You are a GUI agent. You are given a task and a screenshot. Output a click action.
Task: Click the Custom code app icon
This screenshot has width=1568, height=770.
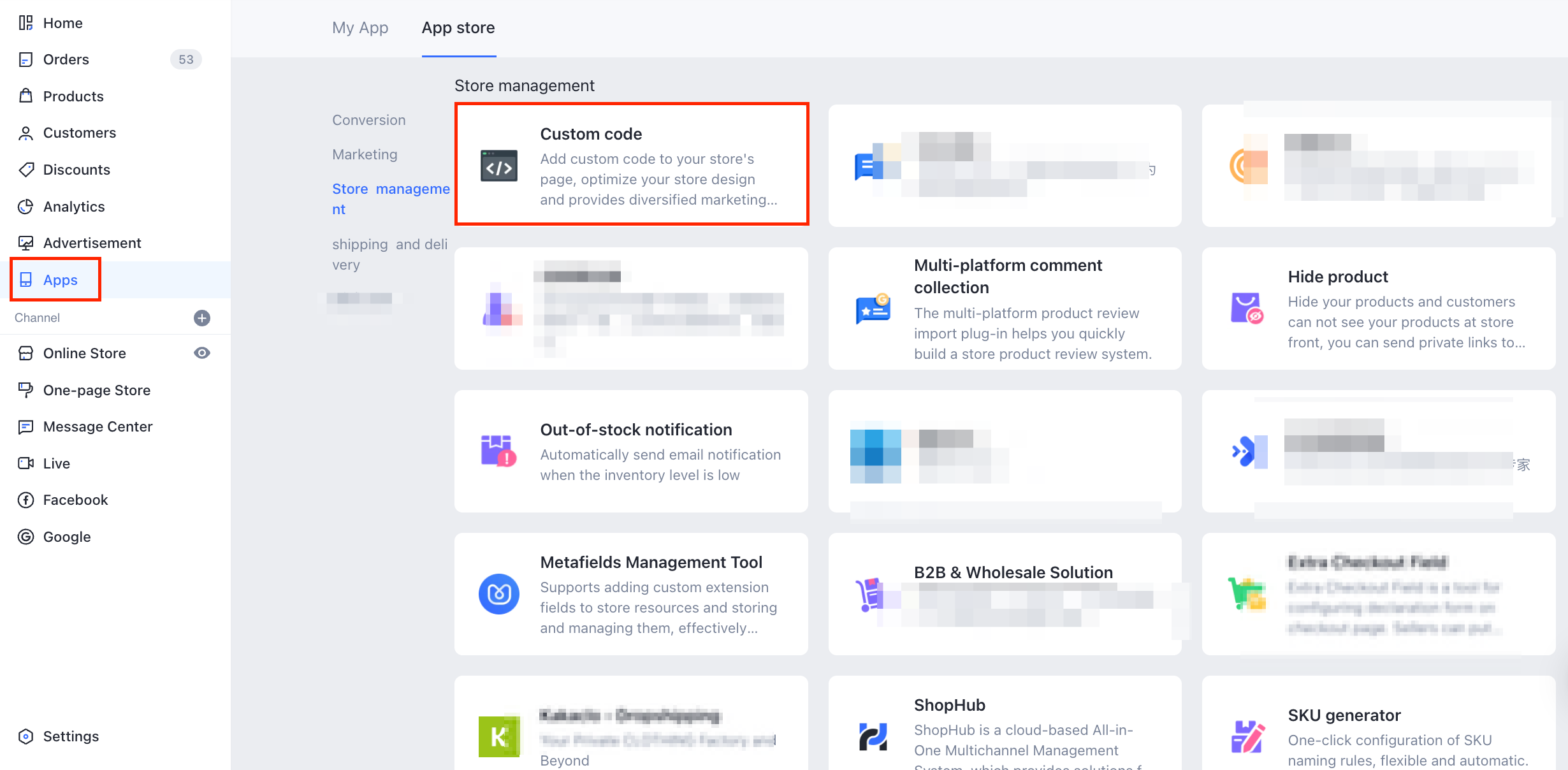tap(498, 167)
